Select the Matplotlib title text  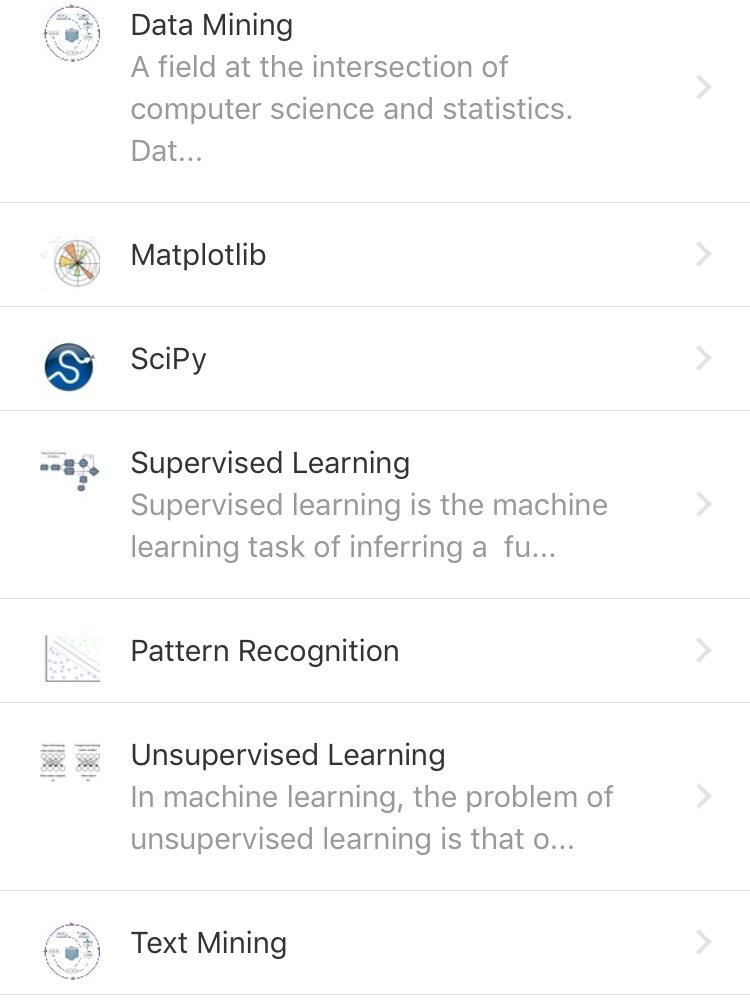[x=198, y=255]
